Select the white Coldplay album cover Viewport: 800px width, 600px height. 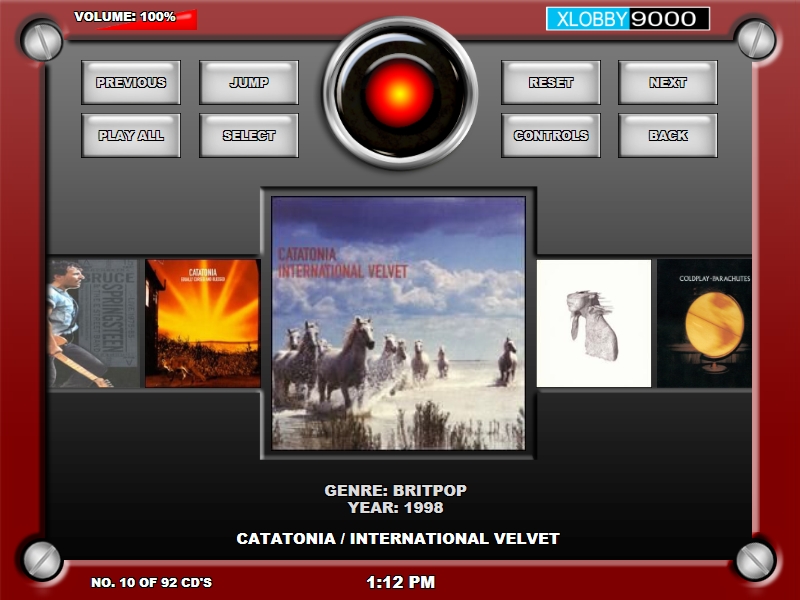point(594,323)
